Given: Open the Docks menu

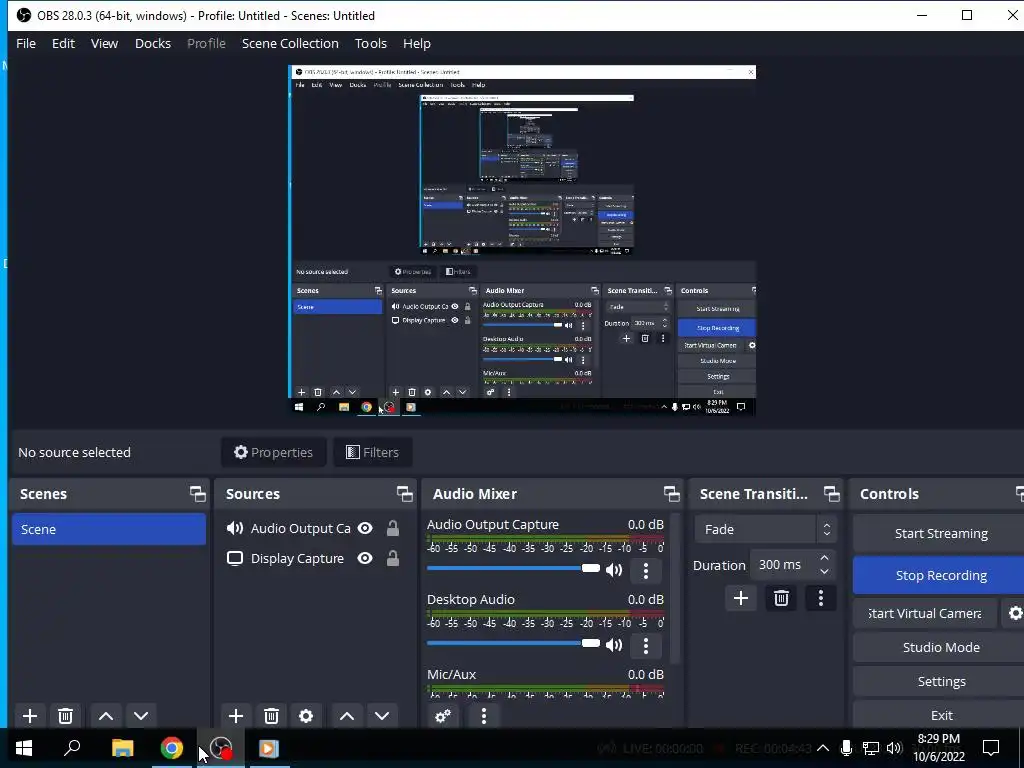Looking at the screenshot, I should coord(153,43).
